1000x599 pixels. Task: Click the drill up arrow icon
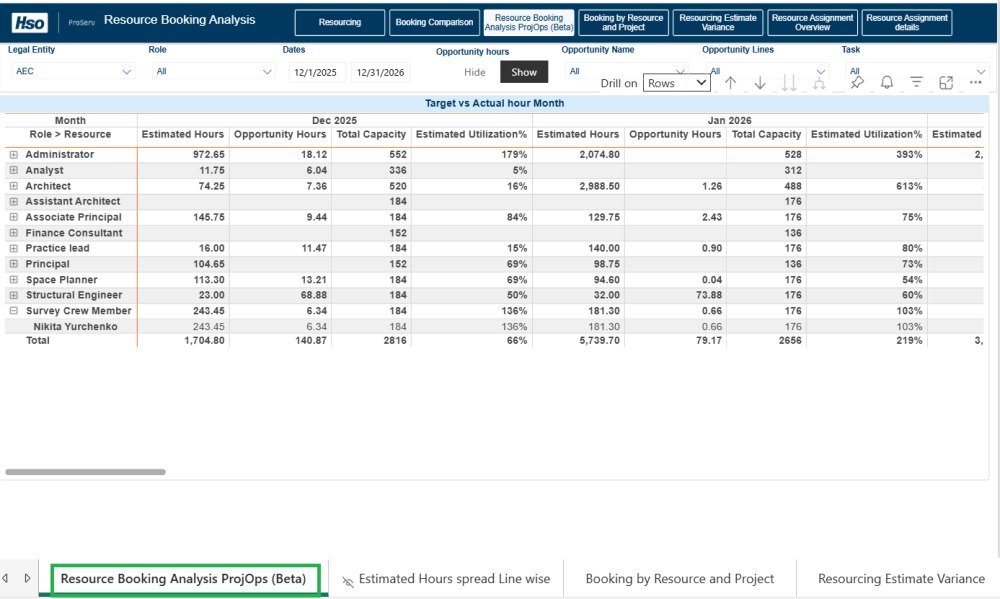click(x=731, y=83)
